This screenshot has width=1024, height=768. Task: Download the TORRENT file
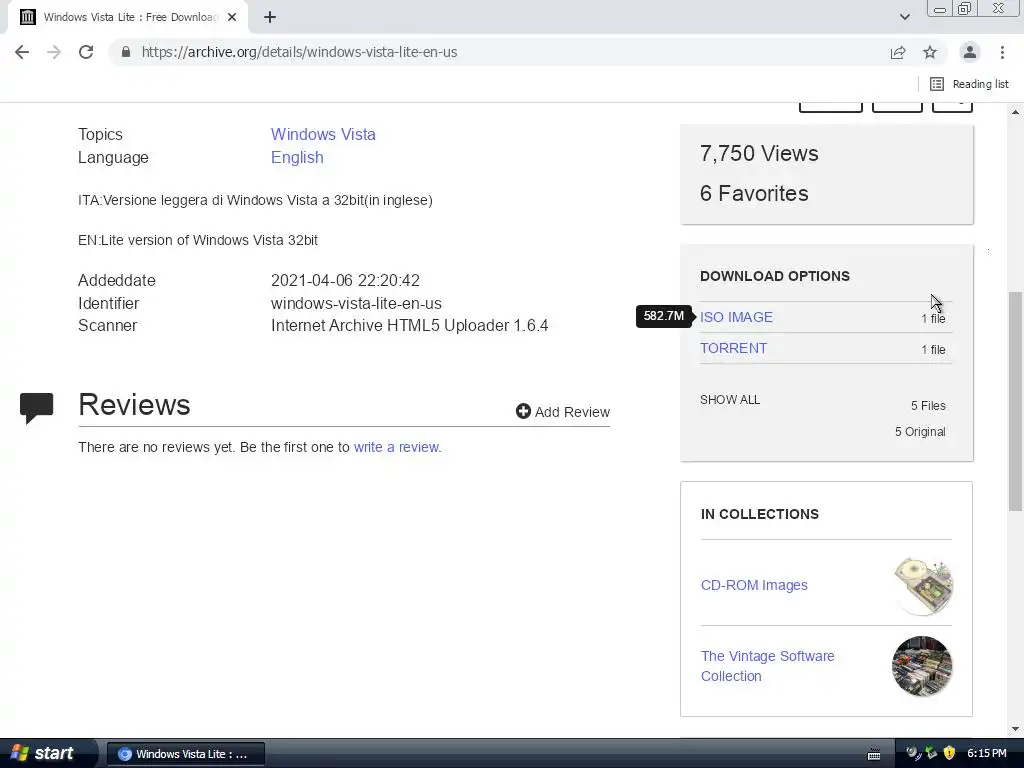pyautogui.click(x=733, y=348)
